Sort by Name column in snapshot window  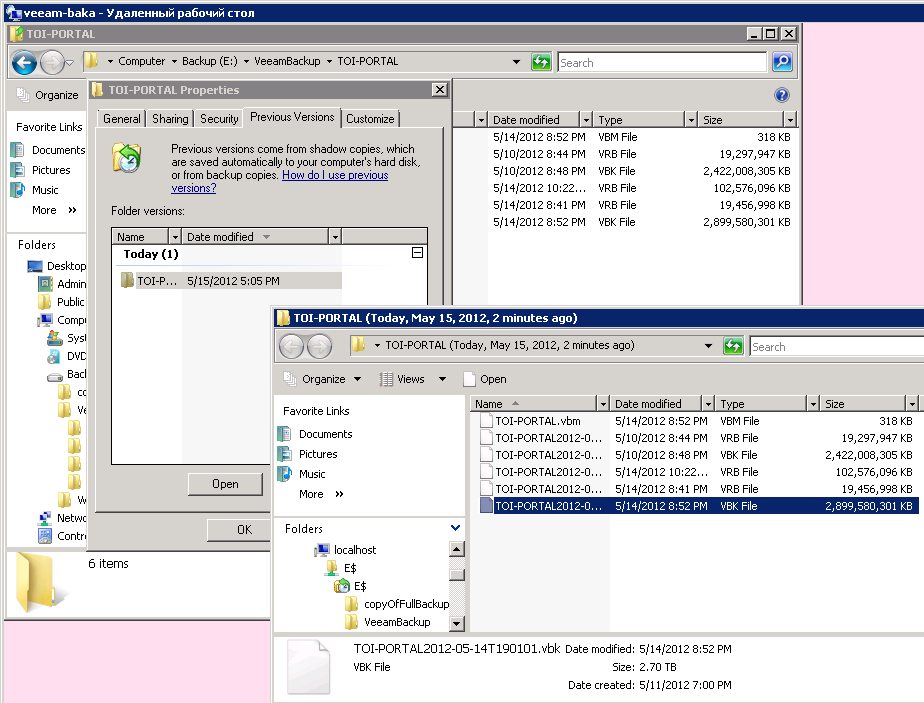pyautogui.click(x=533, y=404)
